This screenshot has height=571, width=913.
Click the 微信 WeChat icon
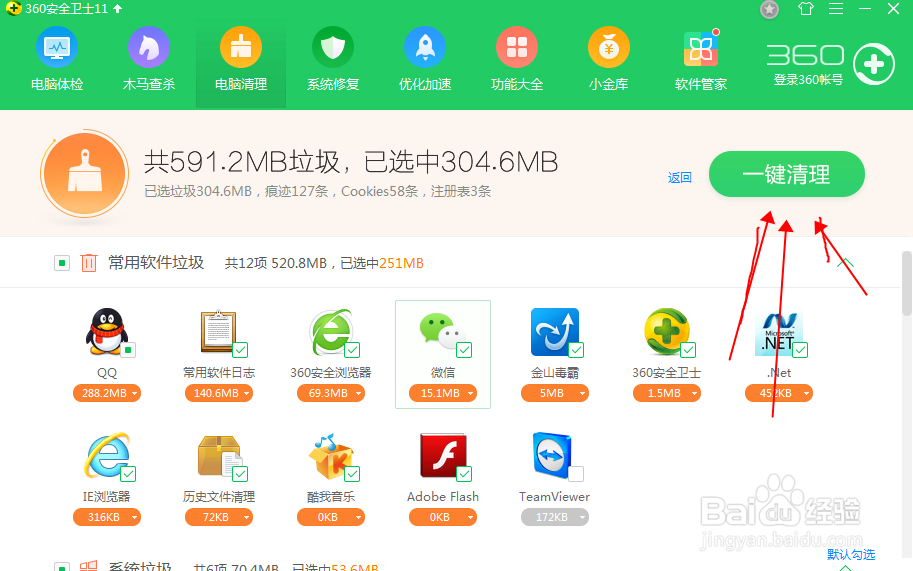[442, 329]
